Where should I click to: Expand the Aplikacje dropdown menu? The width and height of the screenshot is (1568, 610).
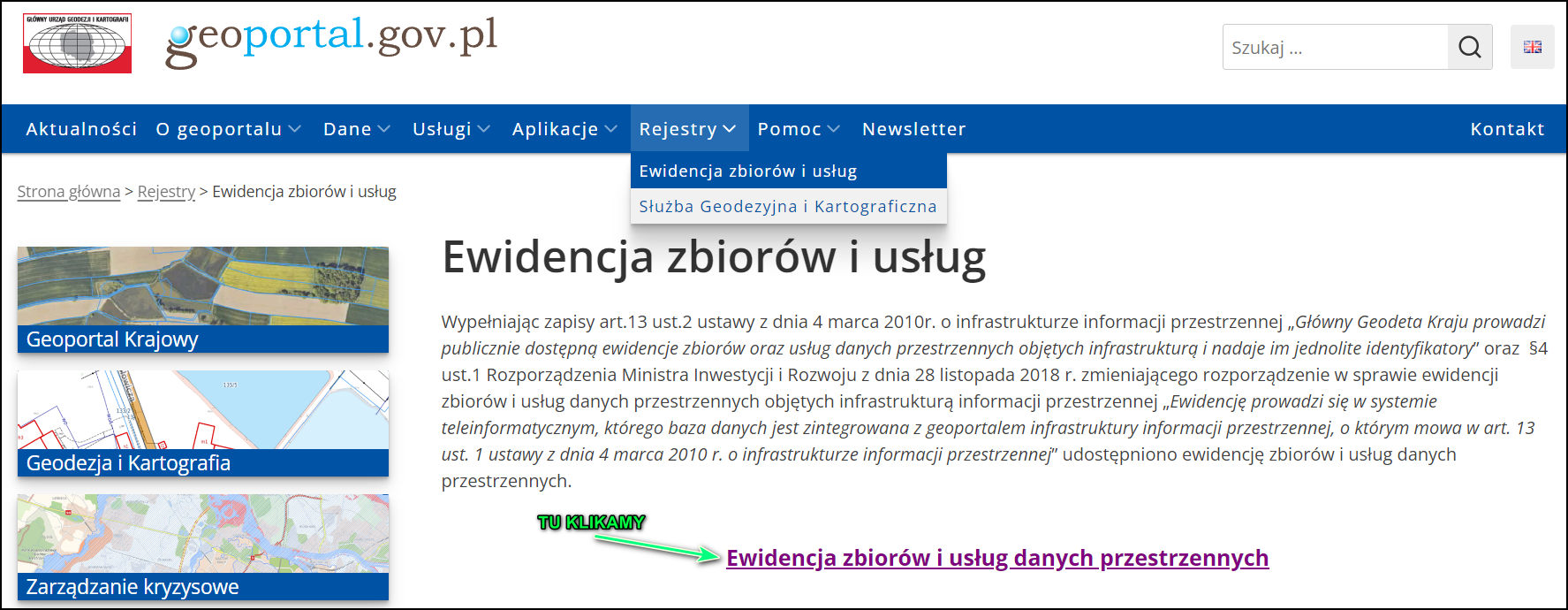pyautogui.click(x=564, y=129)
